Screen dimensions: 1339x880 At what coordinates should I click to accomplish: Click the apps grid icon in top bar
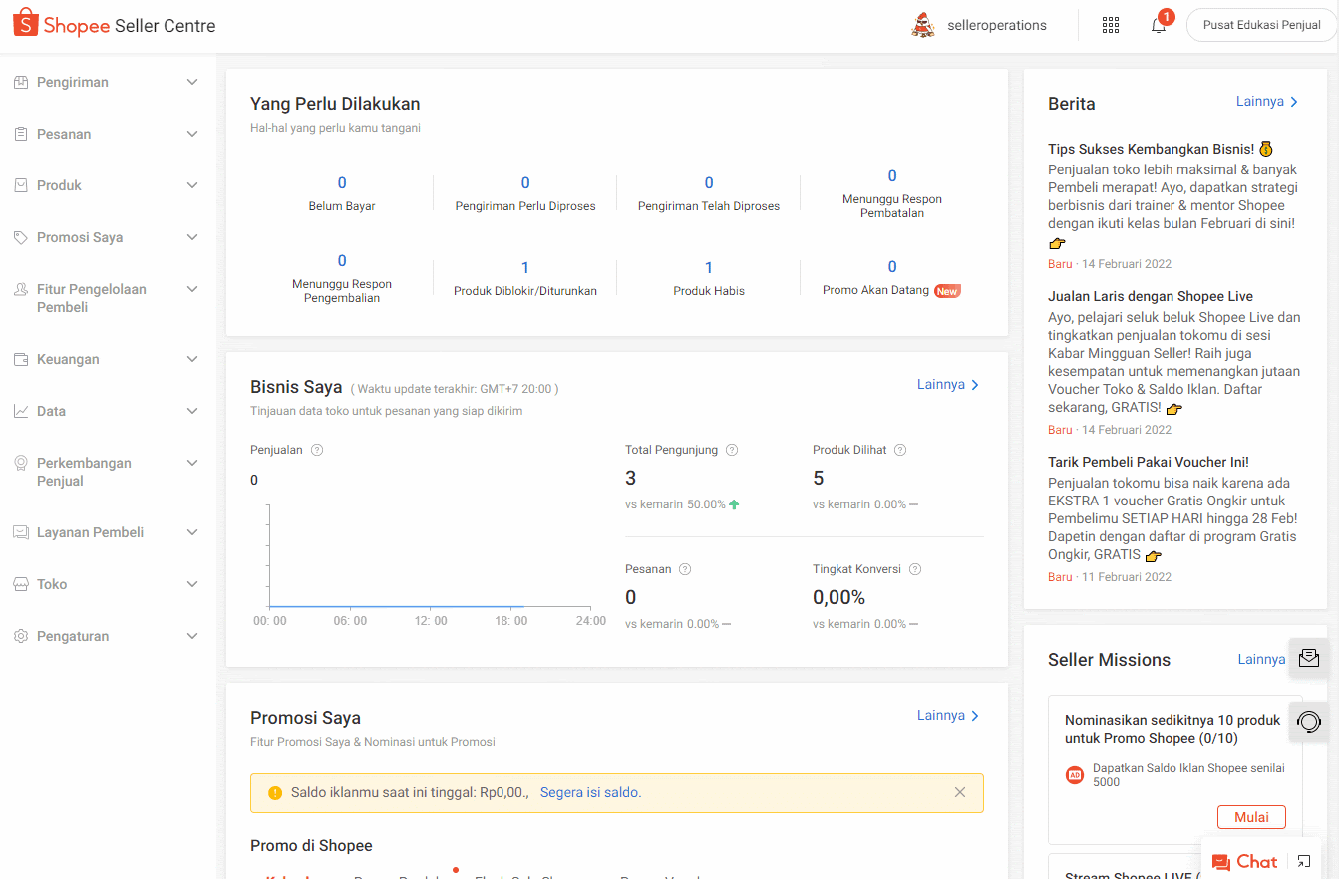tap(1111, 24)
